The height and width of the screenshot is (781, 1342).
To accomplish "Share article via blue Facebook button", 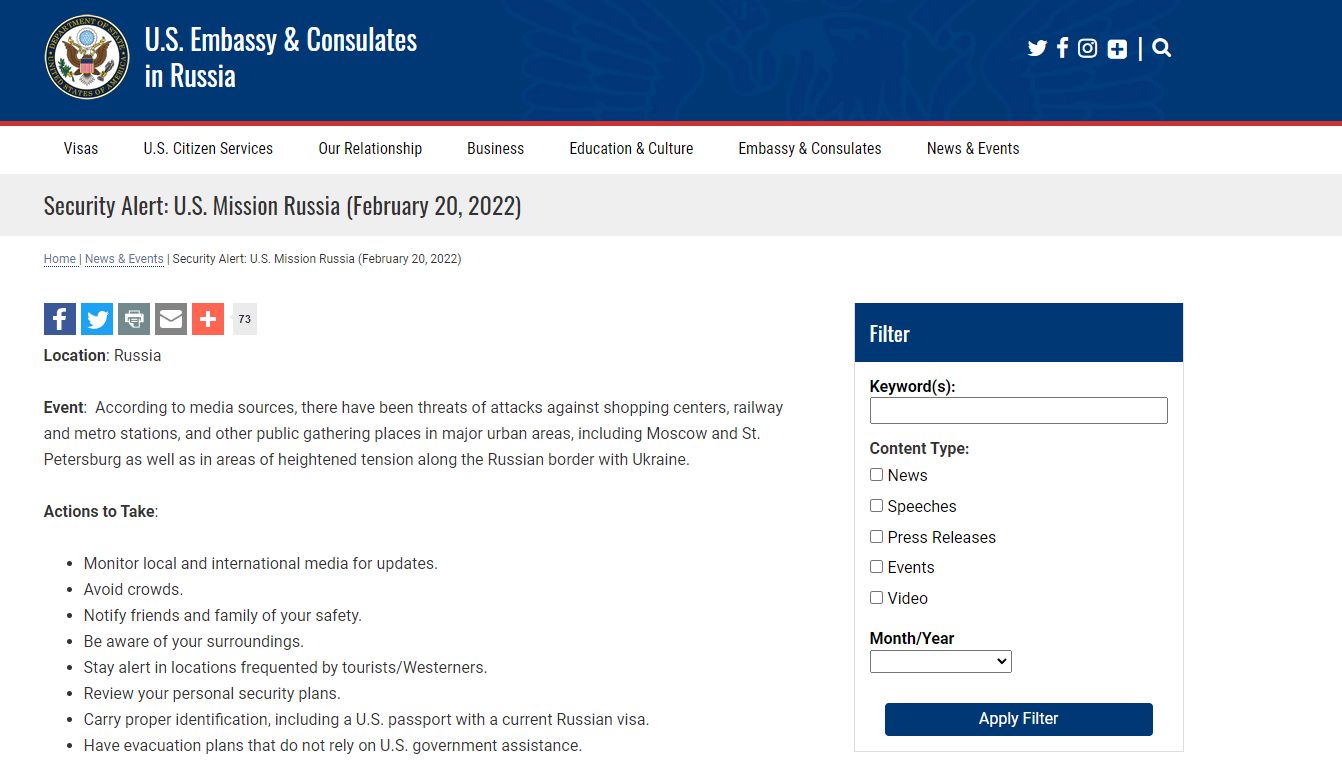I will (x=60, y=319).
